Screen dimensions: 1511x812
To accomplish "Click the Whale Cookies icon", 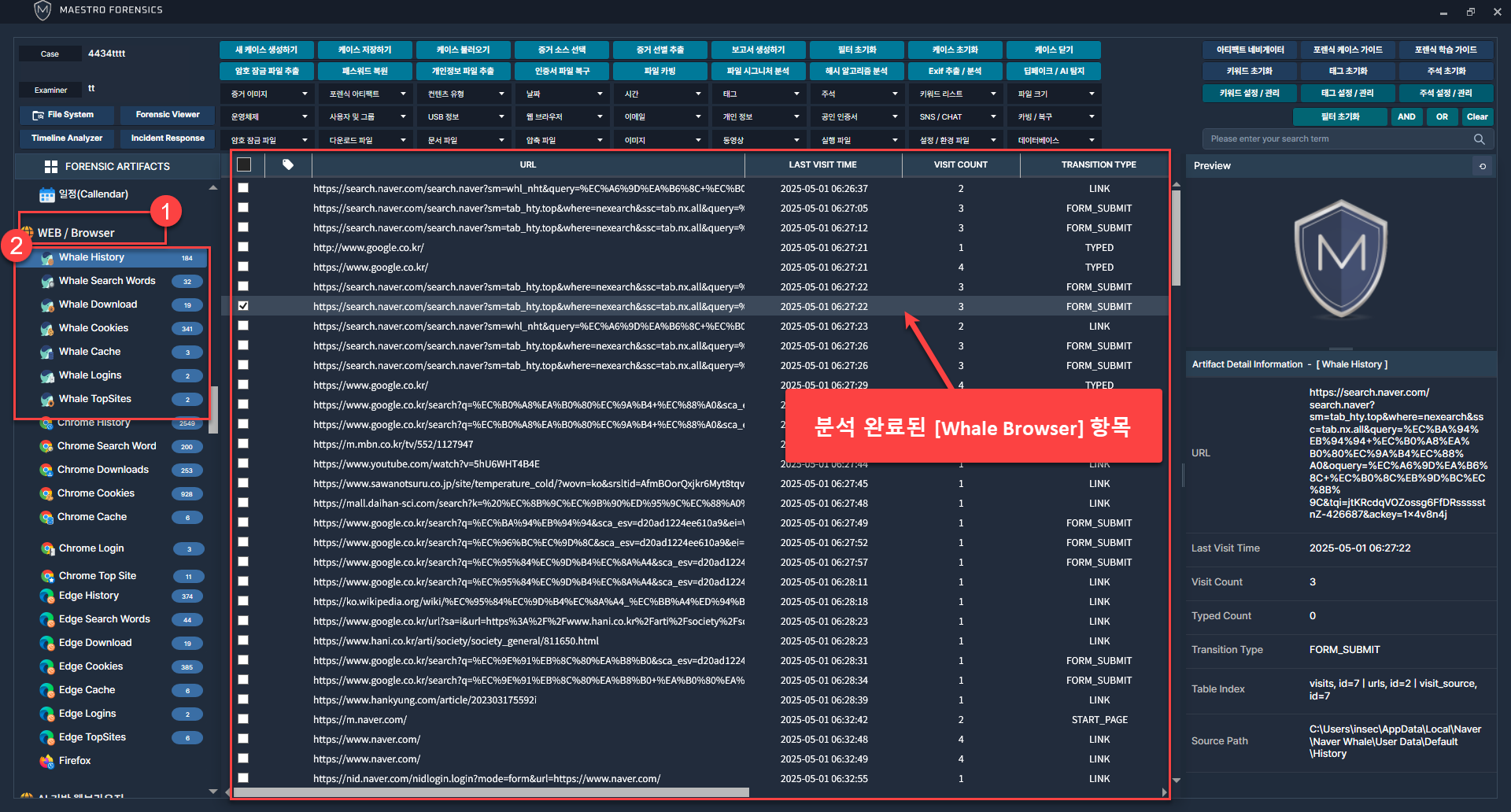I will click(x=47, y=329).
